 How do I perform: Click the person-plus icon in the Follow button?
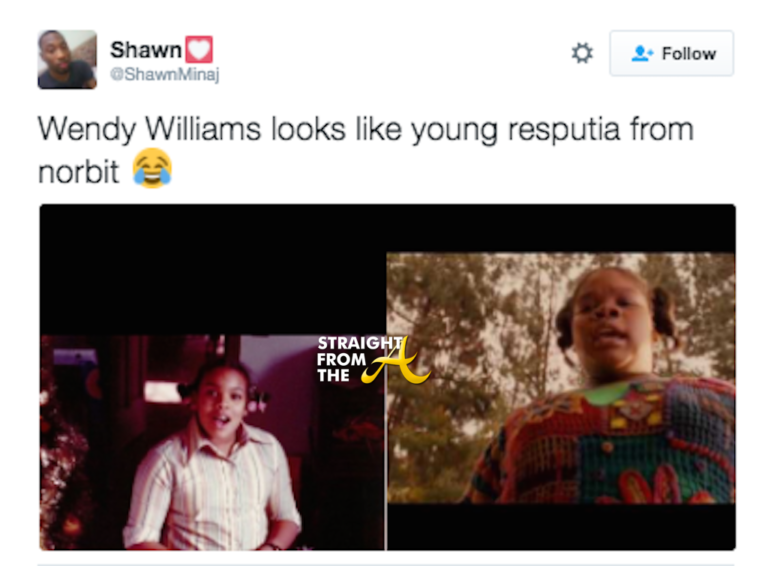641,53
